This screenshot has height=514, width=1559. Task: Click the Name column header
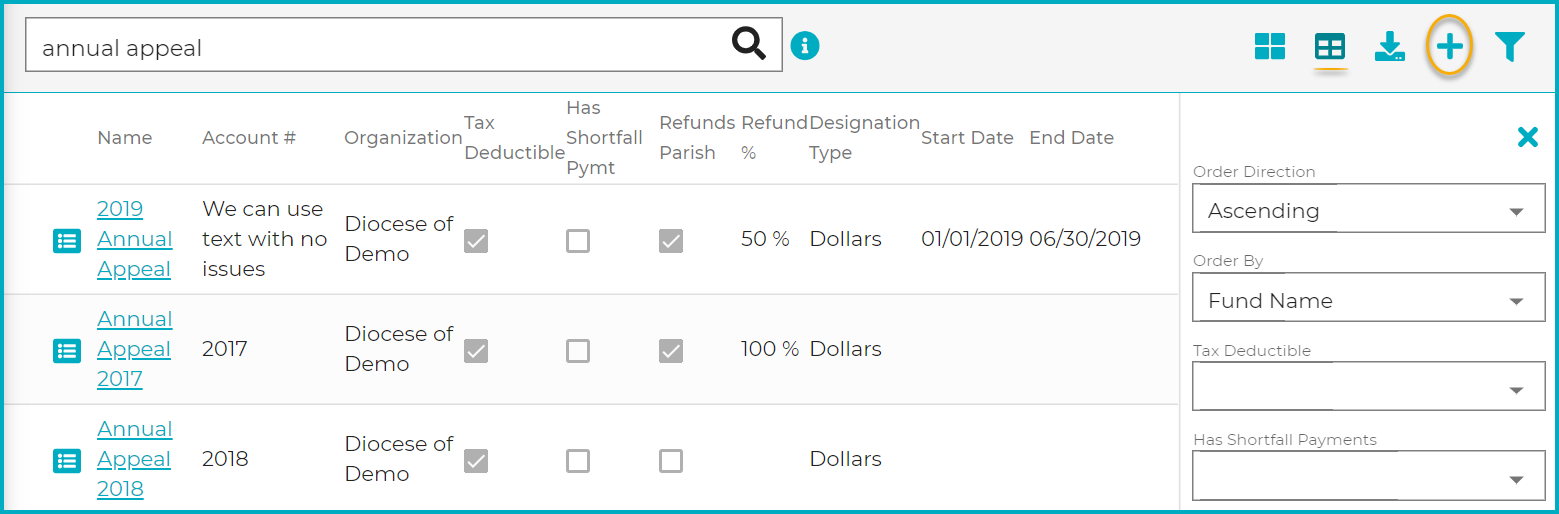point(125,138)
